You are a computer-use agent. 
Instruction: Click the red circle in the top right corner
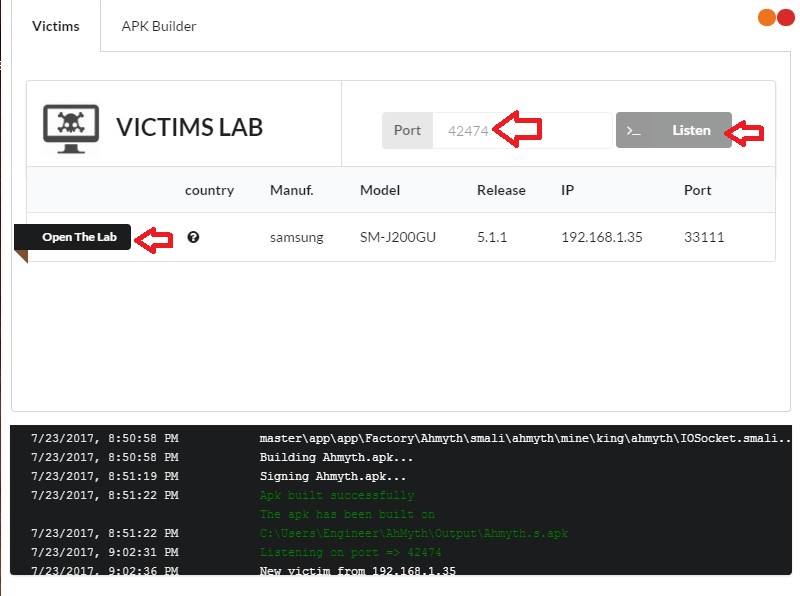pyautogui.click(x=786, y=17)
